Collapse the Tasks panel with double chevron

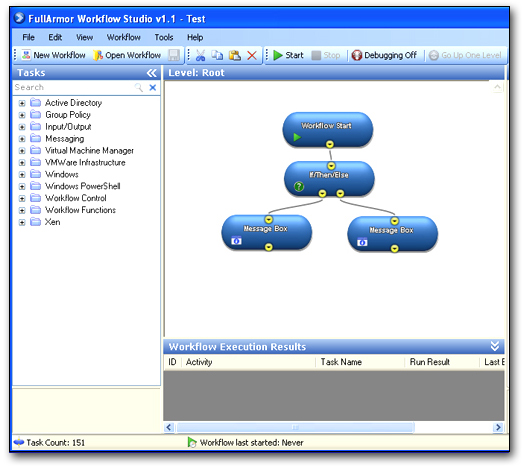tap(151, 73)
